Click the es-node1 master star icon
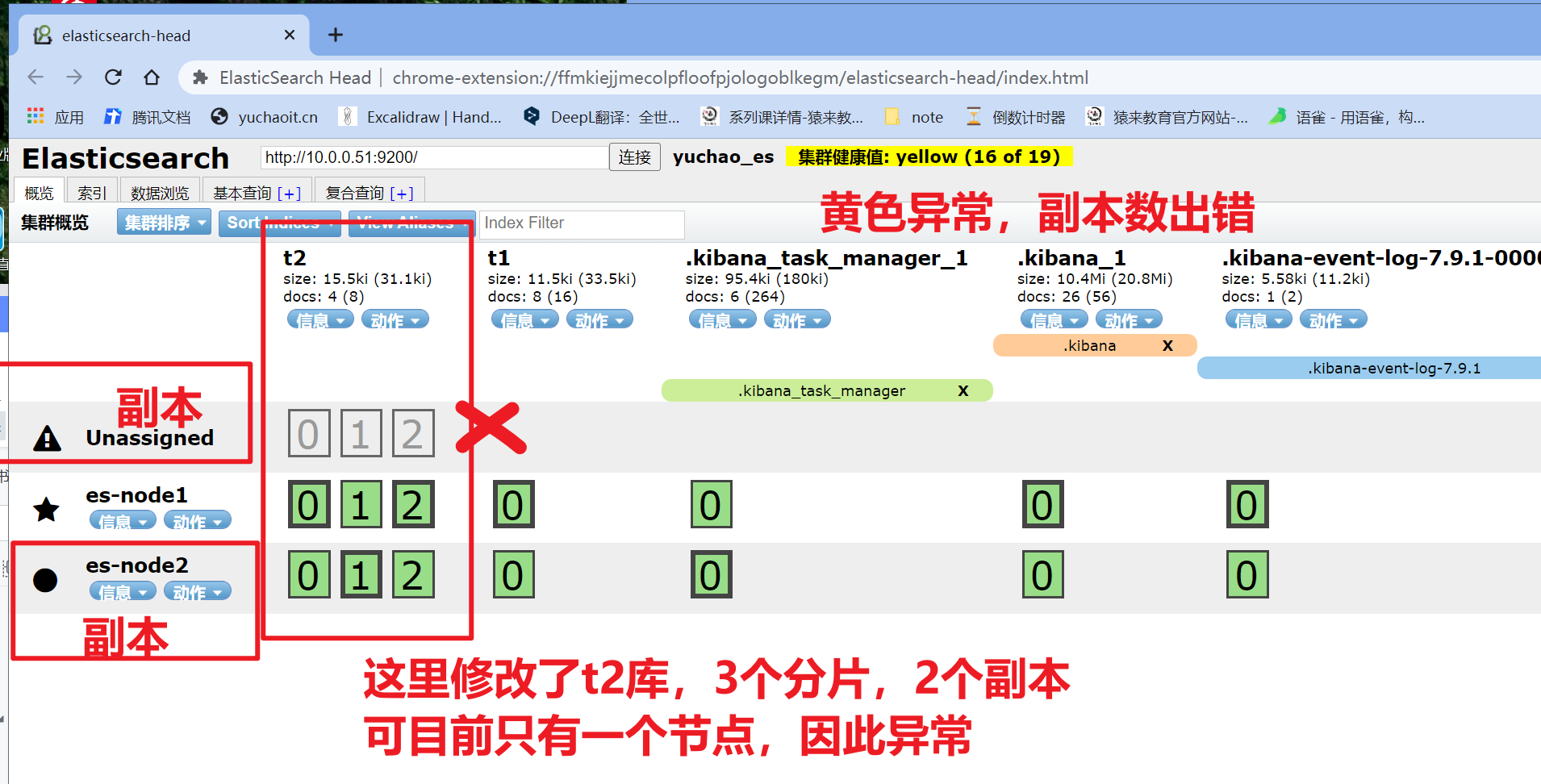Screen dimensions: 1541x784 point(46,509)
